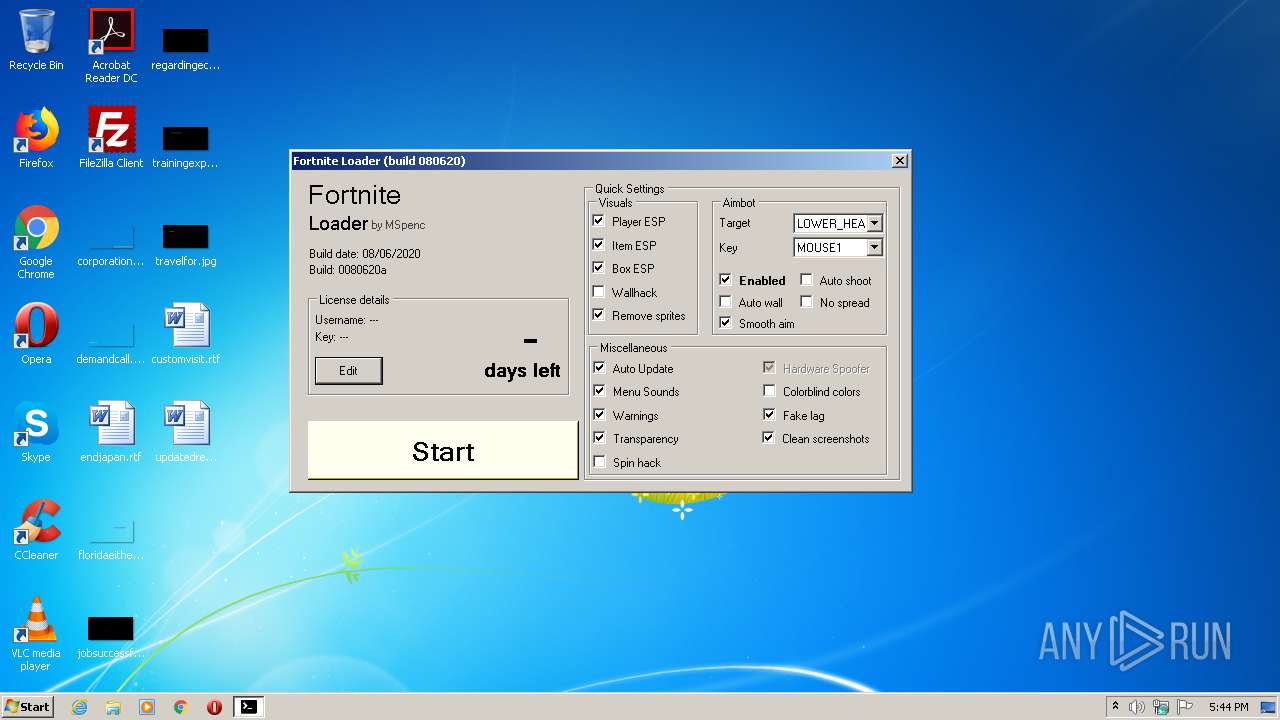
Task: Uncheck the aimbot Enabled checkbox
Action: click(x=726, y=280)
